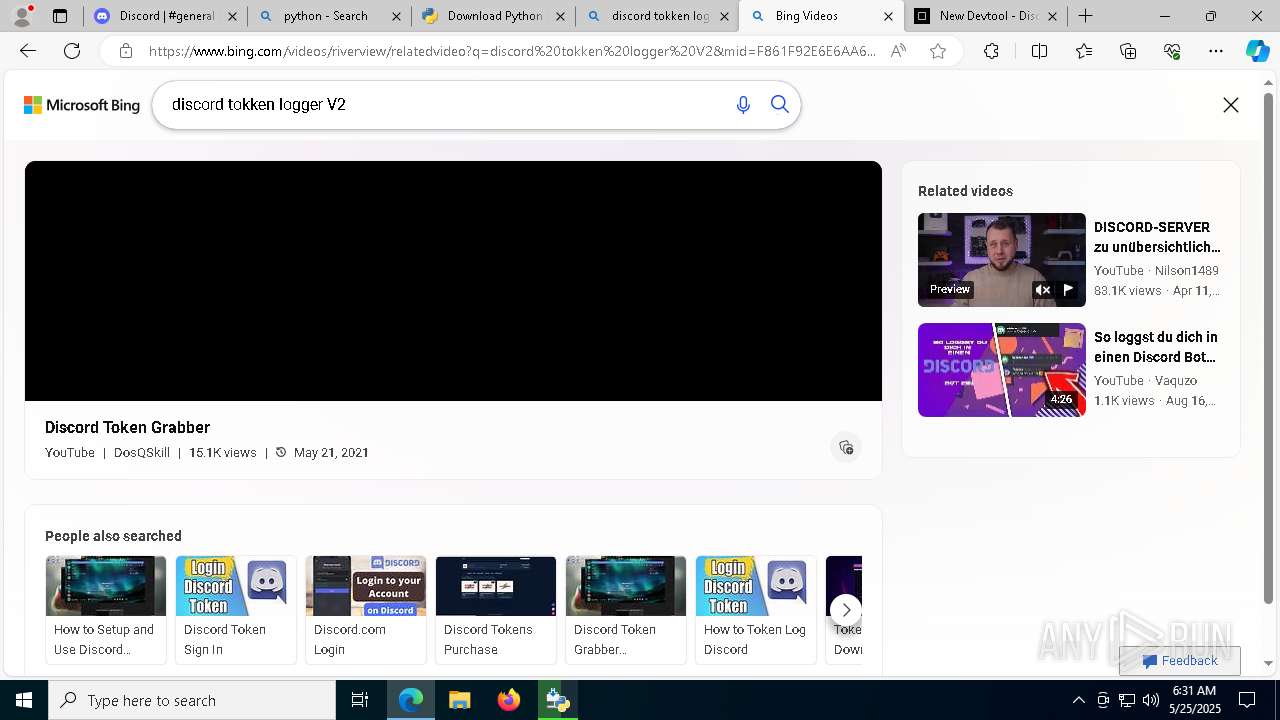Open the Edge profile avatar
1280x720 pixels.
[22, 16]
